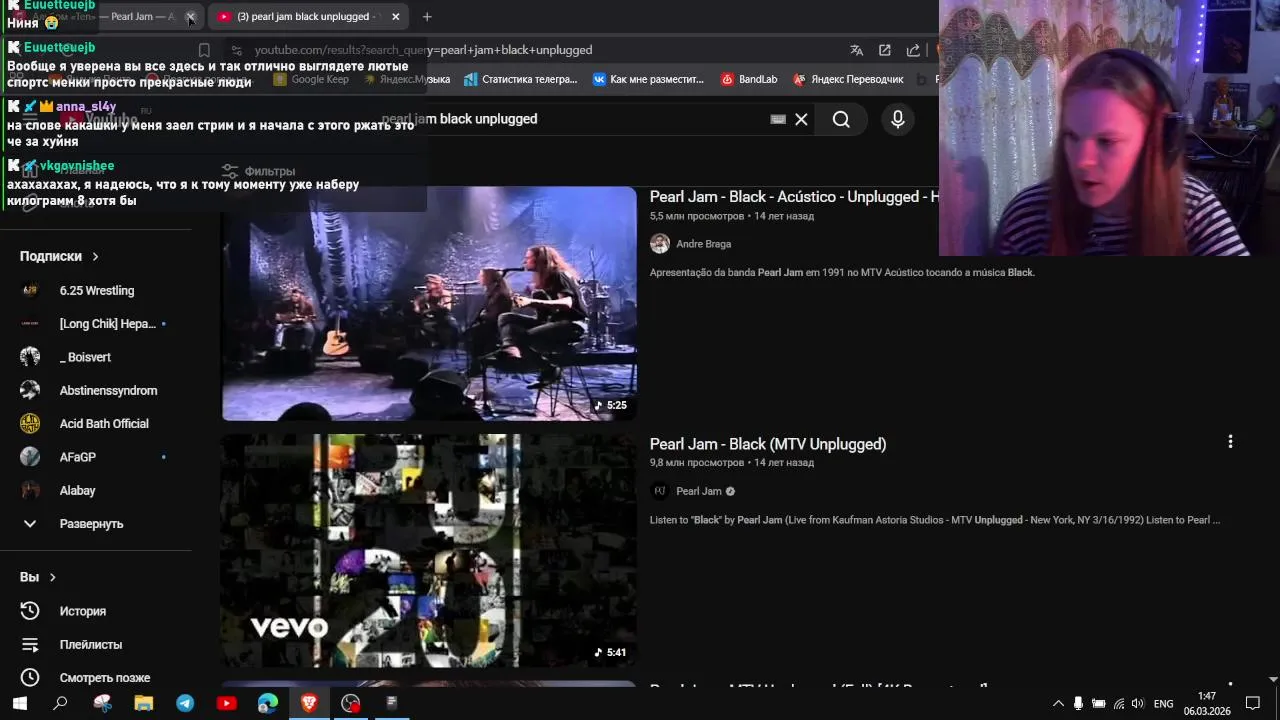Click the Wi-Fi icon in system tray

[1118, 704]
